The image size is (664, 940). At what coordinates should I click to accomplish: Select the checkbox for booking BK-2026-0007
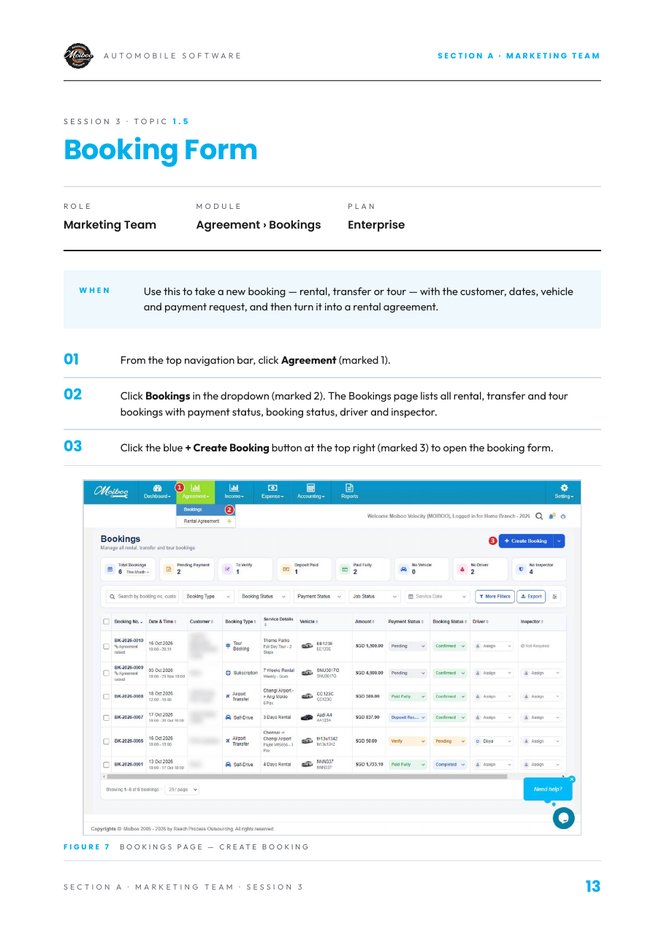pyautogui.click(x=106, y=718)
